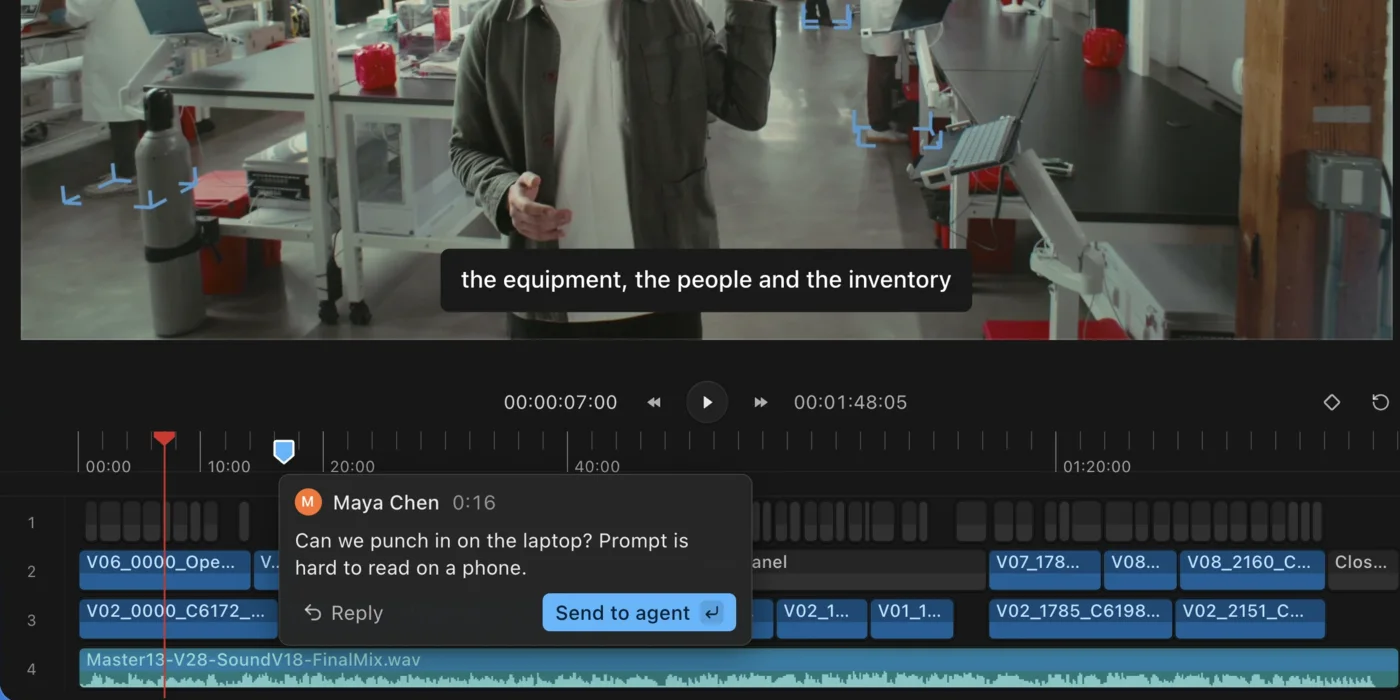Click the circular reset arrow icon
This screenshot has width=1400, height=700.
click(x=1380, y=402)
